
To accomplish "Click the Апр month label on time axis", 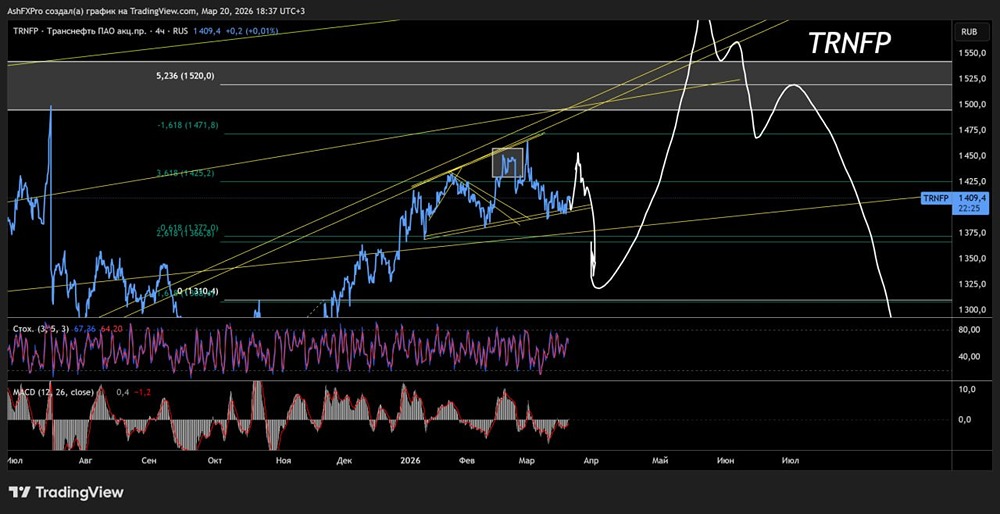I will pyautogui.click(x=591, y=459).
